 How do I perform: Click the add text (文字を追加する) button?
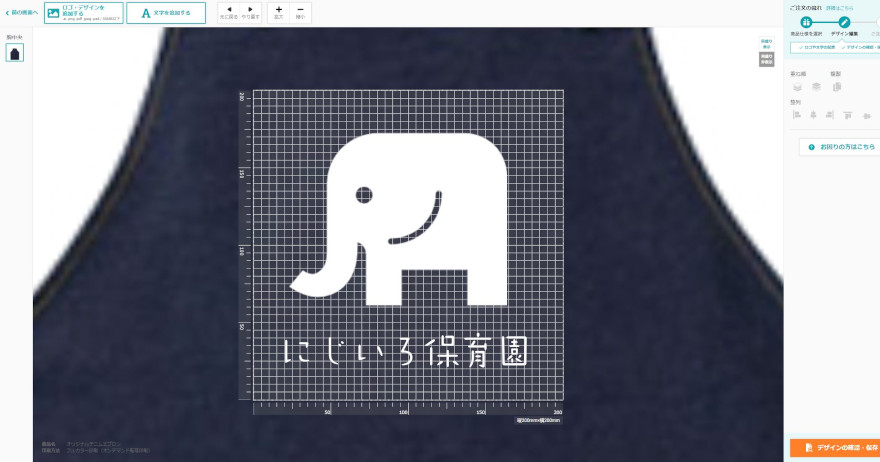pos(166,13)
